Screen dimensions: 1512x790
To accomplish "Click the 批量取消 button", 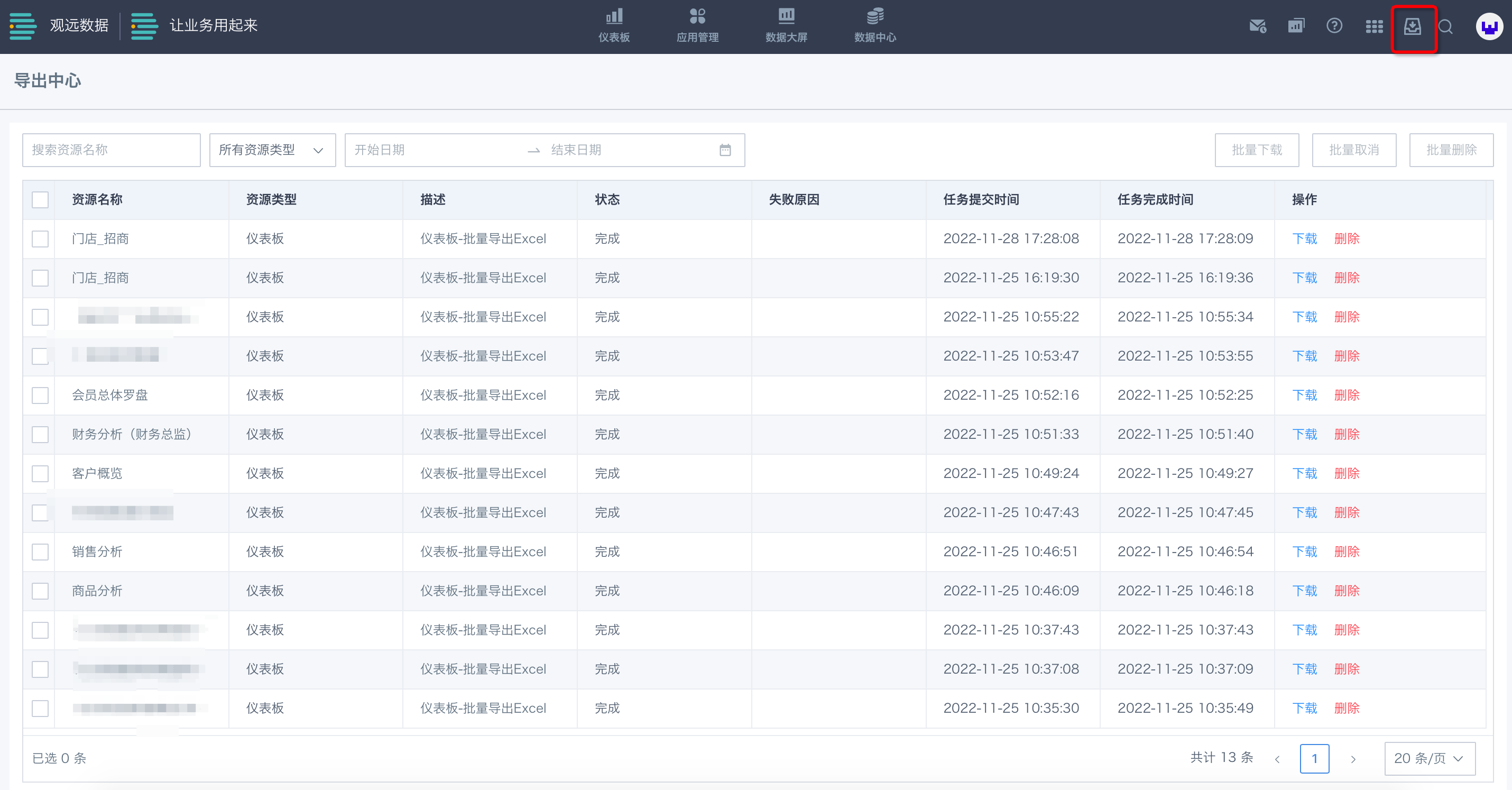I will pyautogui.click(x=1354, y=150).
